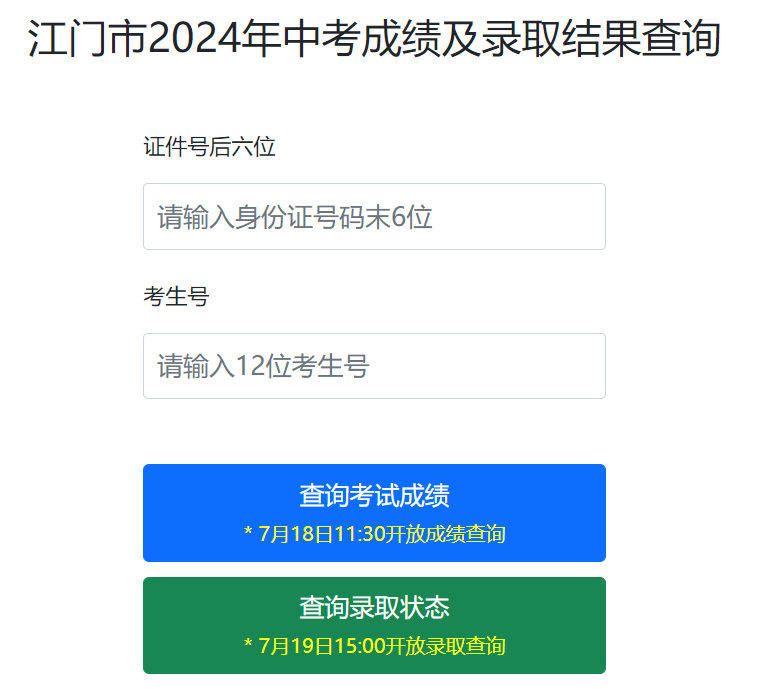Click the yellow 7月19日15:00开放录取查询 notice

(x=374, y=646)
